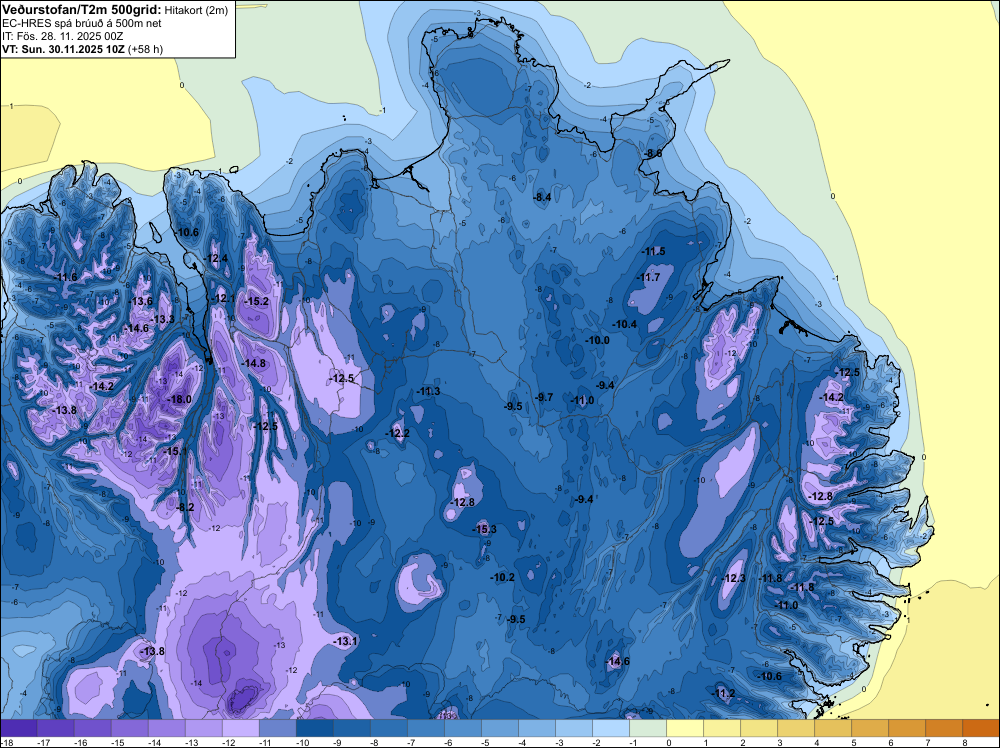The width and height of the screenshot is (1000, 748).
Task: Click the -11.5 temperature value
Action: click(x=654, y=252)
